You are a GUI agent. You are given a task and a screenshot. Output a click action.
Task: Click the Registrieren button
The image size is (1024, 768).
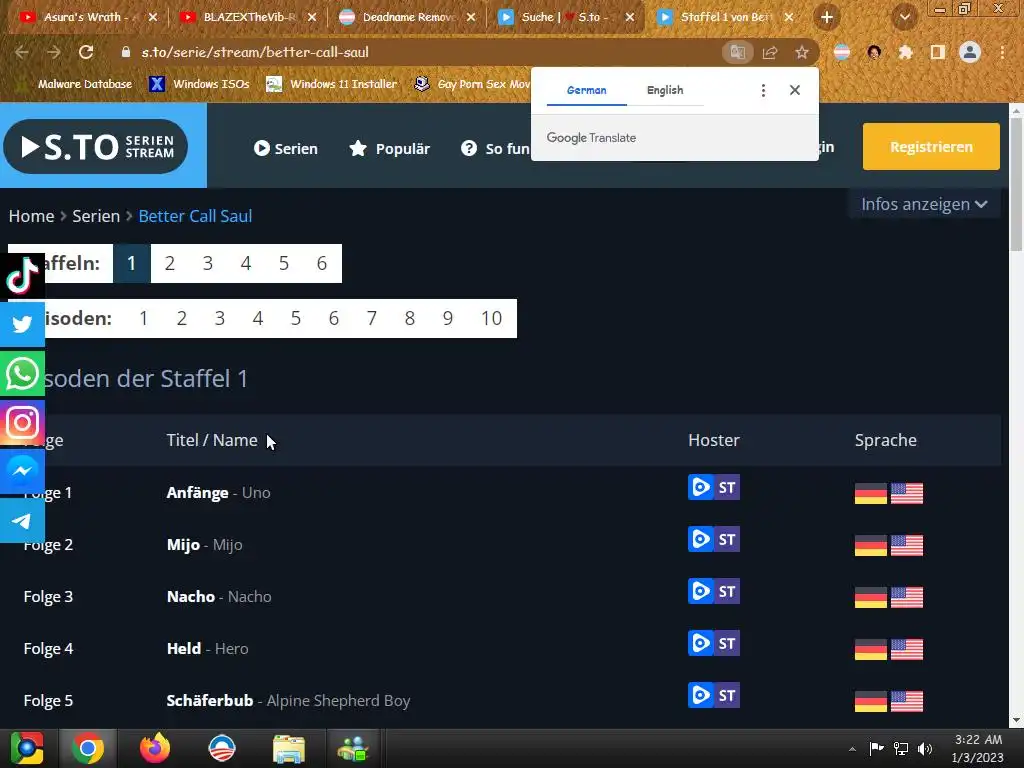pos(931,146)
